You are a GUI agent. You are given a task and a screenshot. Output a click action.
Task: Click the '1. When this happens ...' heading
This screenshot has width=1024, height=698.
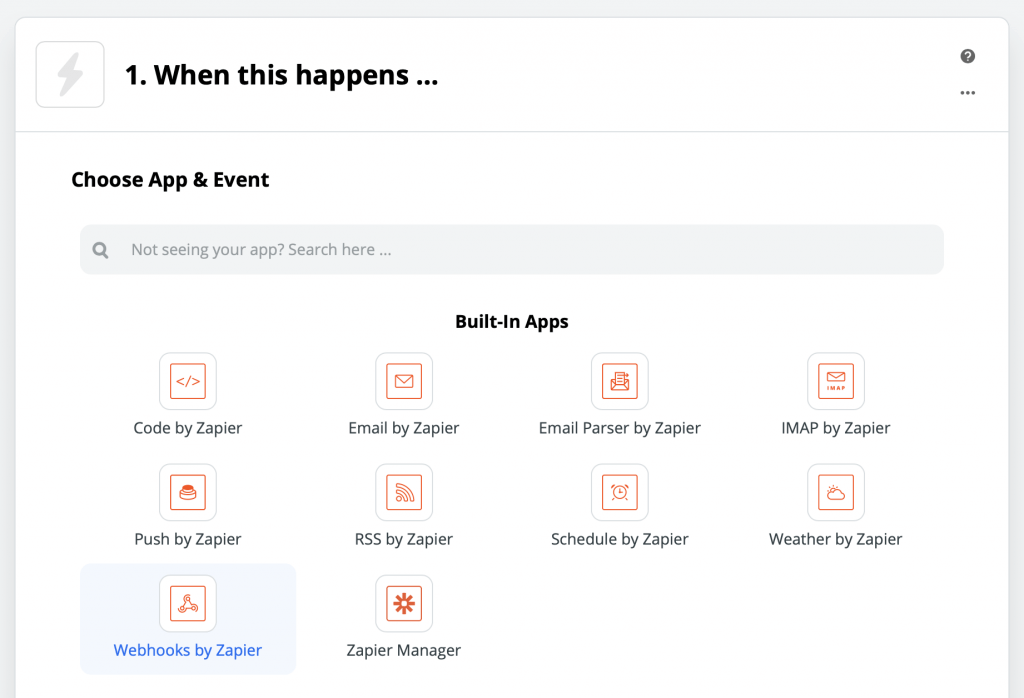(281, 75)
